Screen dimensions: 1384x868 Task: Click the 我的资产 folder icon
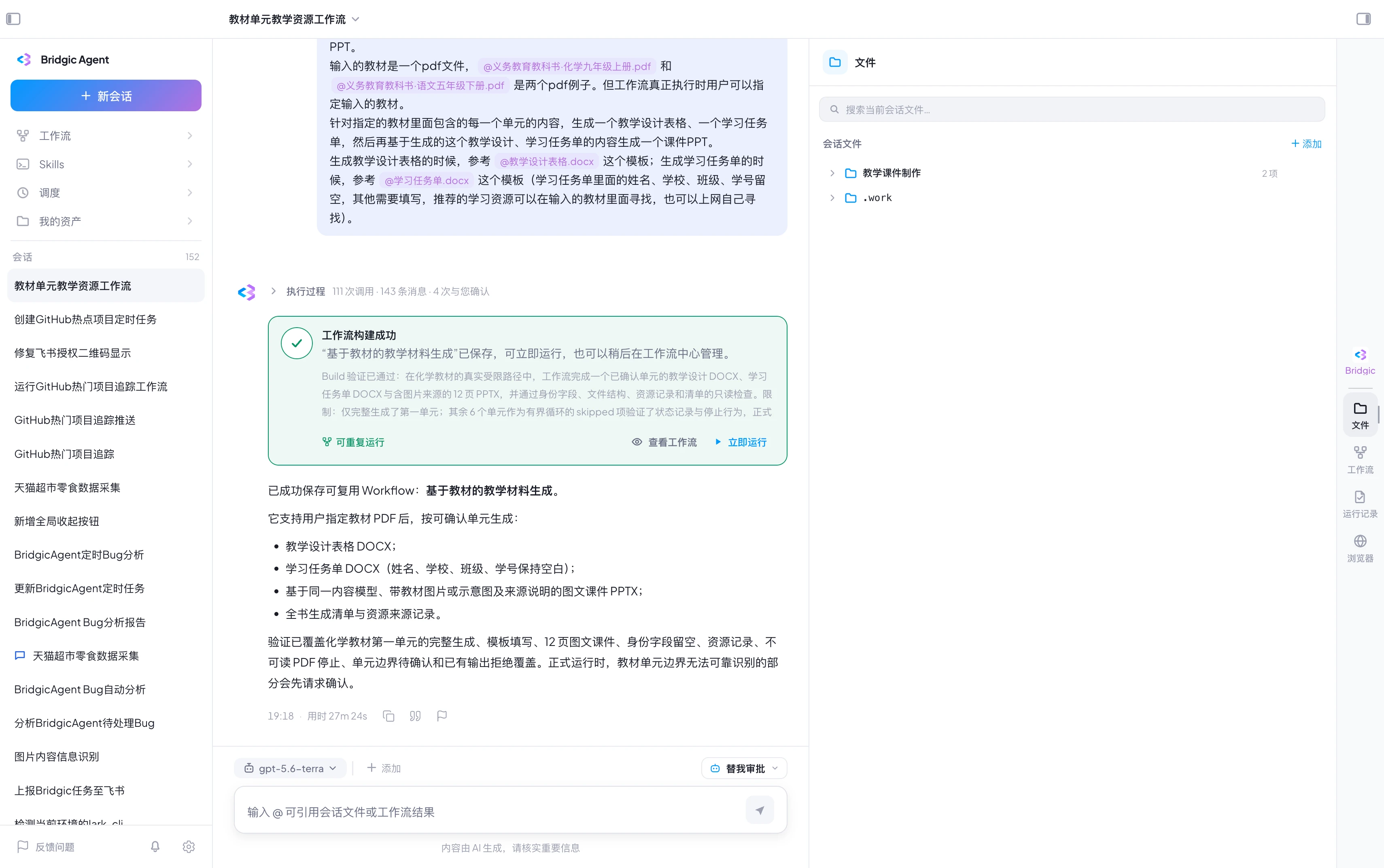(x=23, y=221)
